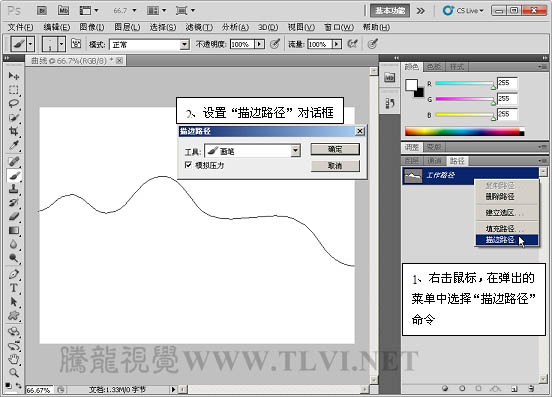The width and height of the screenshot is (552, 397).
Task: Open the brush panel toggle icon
Action: [x=76, y=44]
